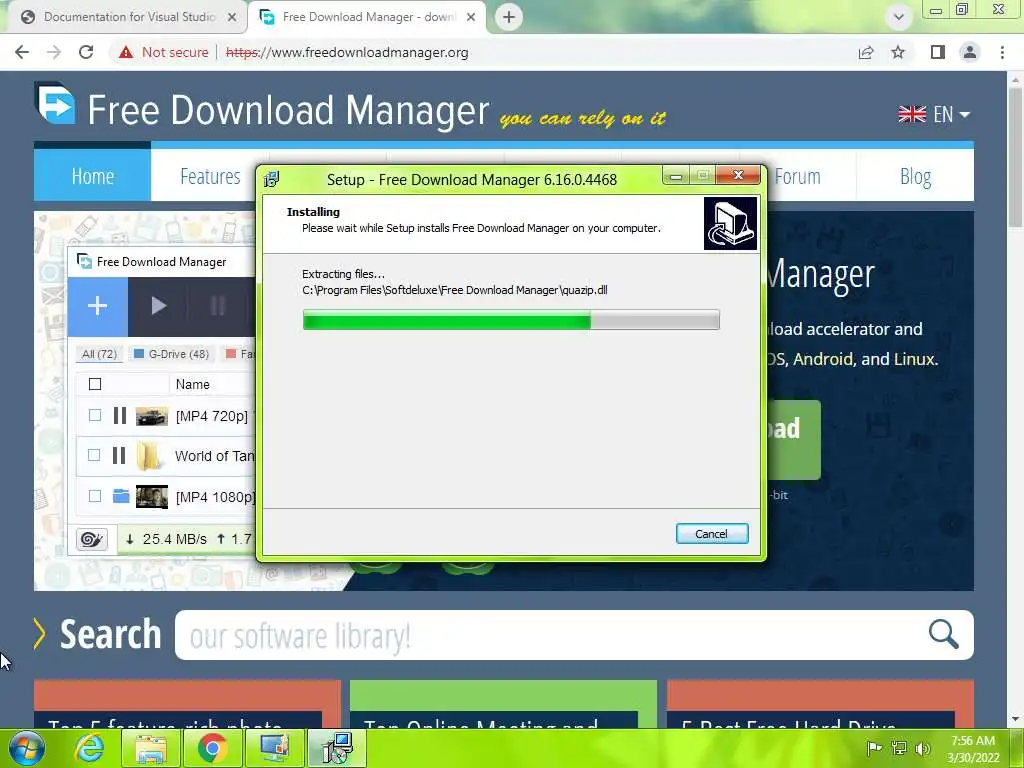The image size is (1024, 768).
Task: Click the 25.4 MB/s download speed text
Action: (x=174, y=539)
